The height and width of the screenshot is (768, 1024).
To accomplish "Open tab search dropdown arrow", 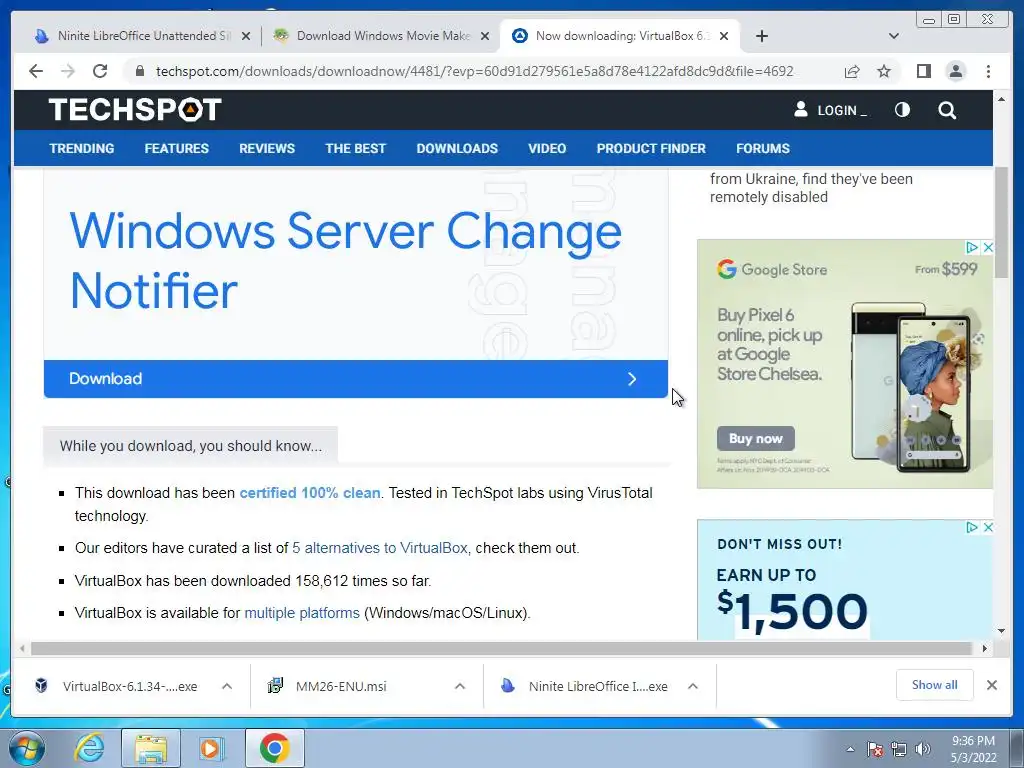I will [894, 36].
